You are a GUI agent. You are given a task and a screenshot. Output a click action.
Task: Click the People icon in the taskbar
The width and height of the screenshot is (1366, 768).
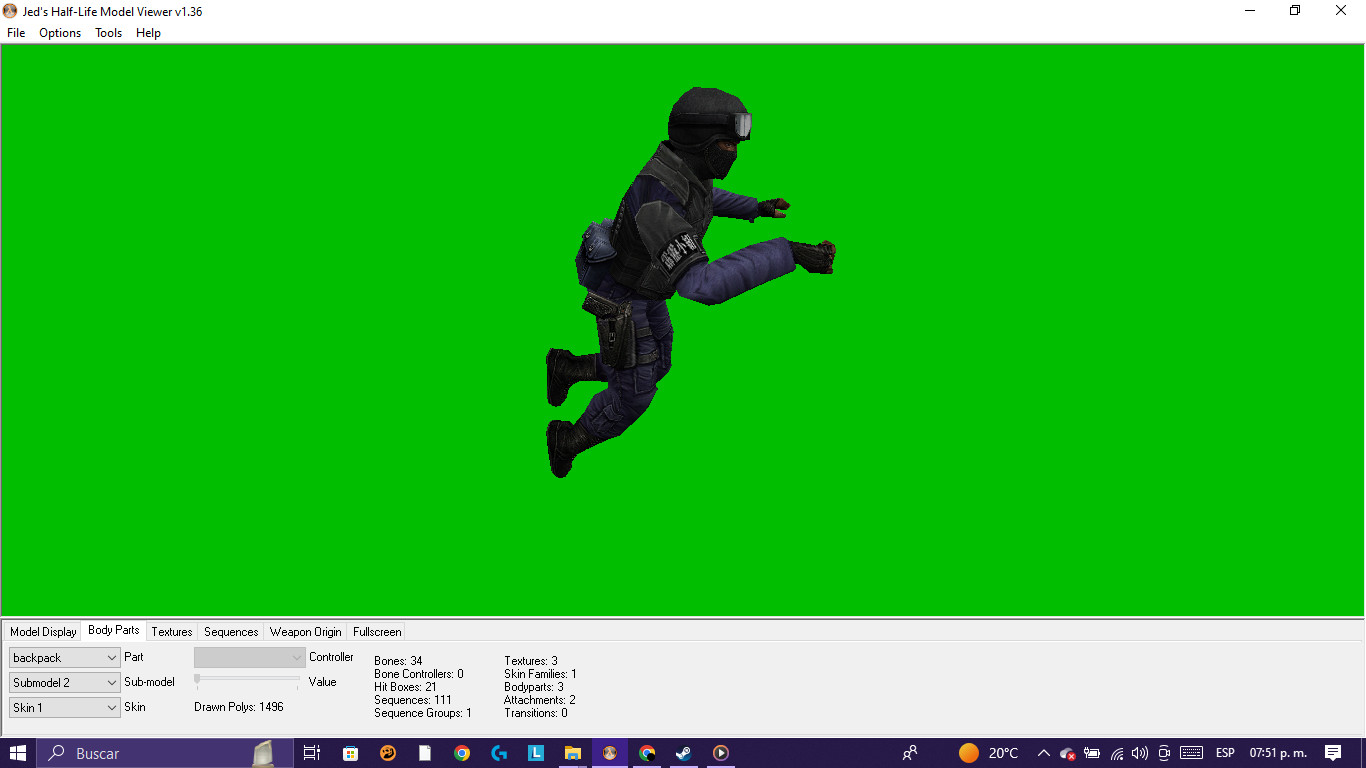point(910,753)
